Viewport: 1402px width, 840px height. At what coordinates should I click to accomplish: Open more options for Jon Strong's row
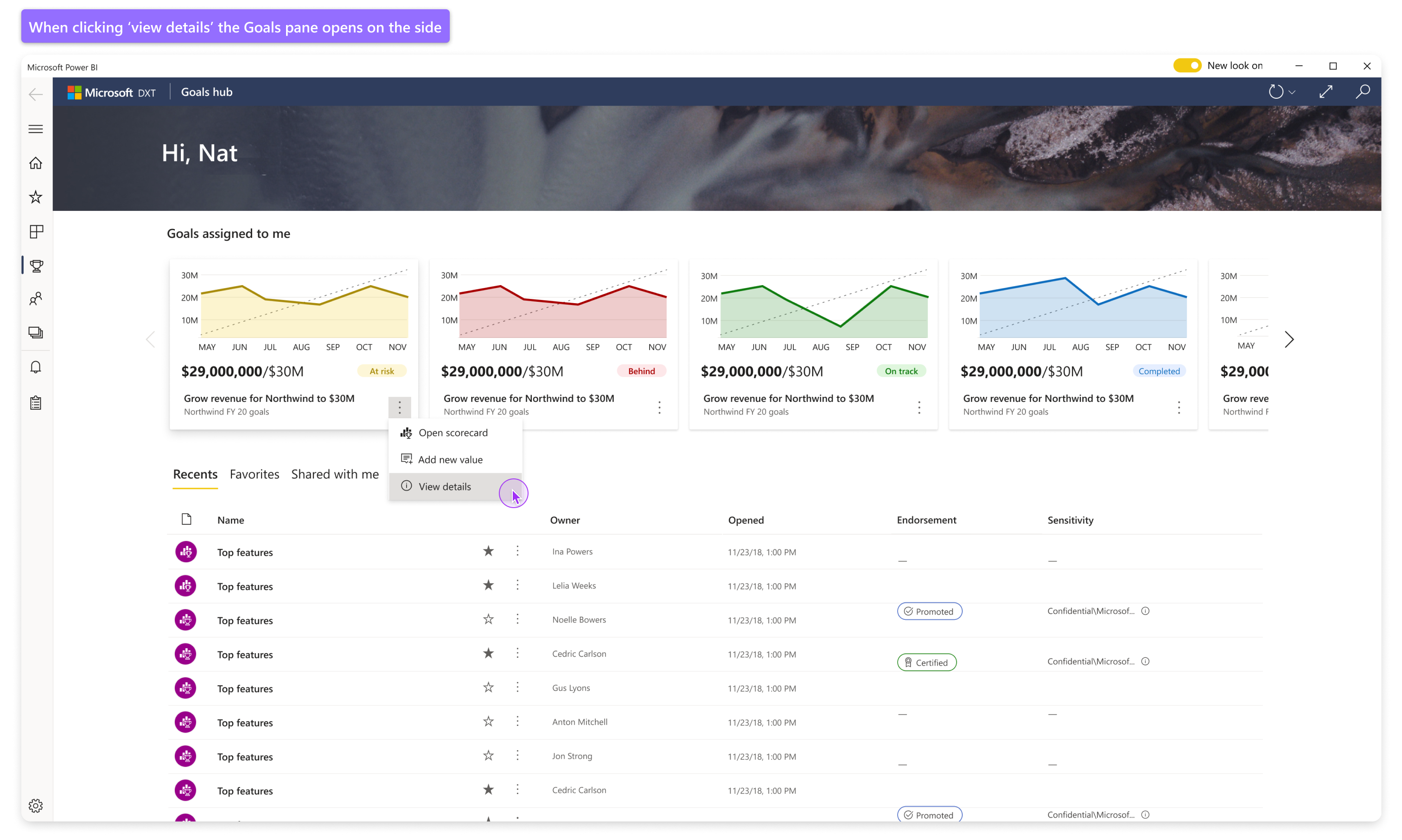point(517,756)
